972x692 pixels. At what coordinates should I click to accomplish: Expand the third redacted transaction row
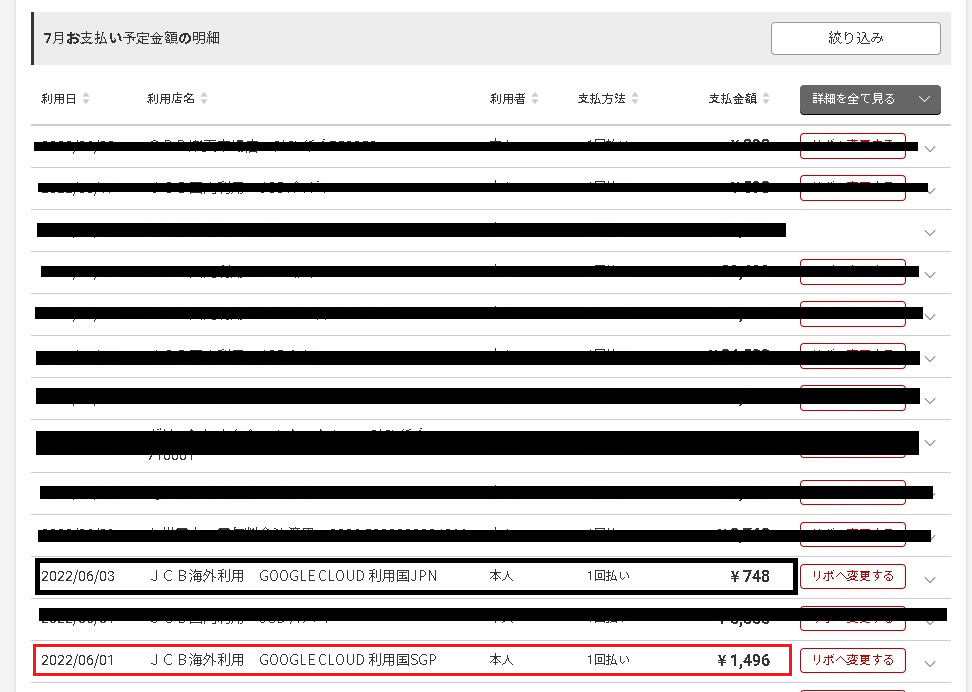(x=930, y=231)
